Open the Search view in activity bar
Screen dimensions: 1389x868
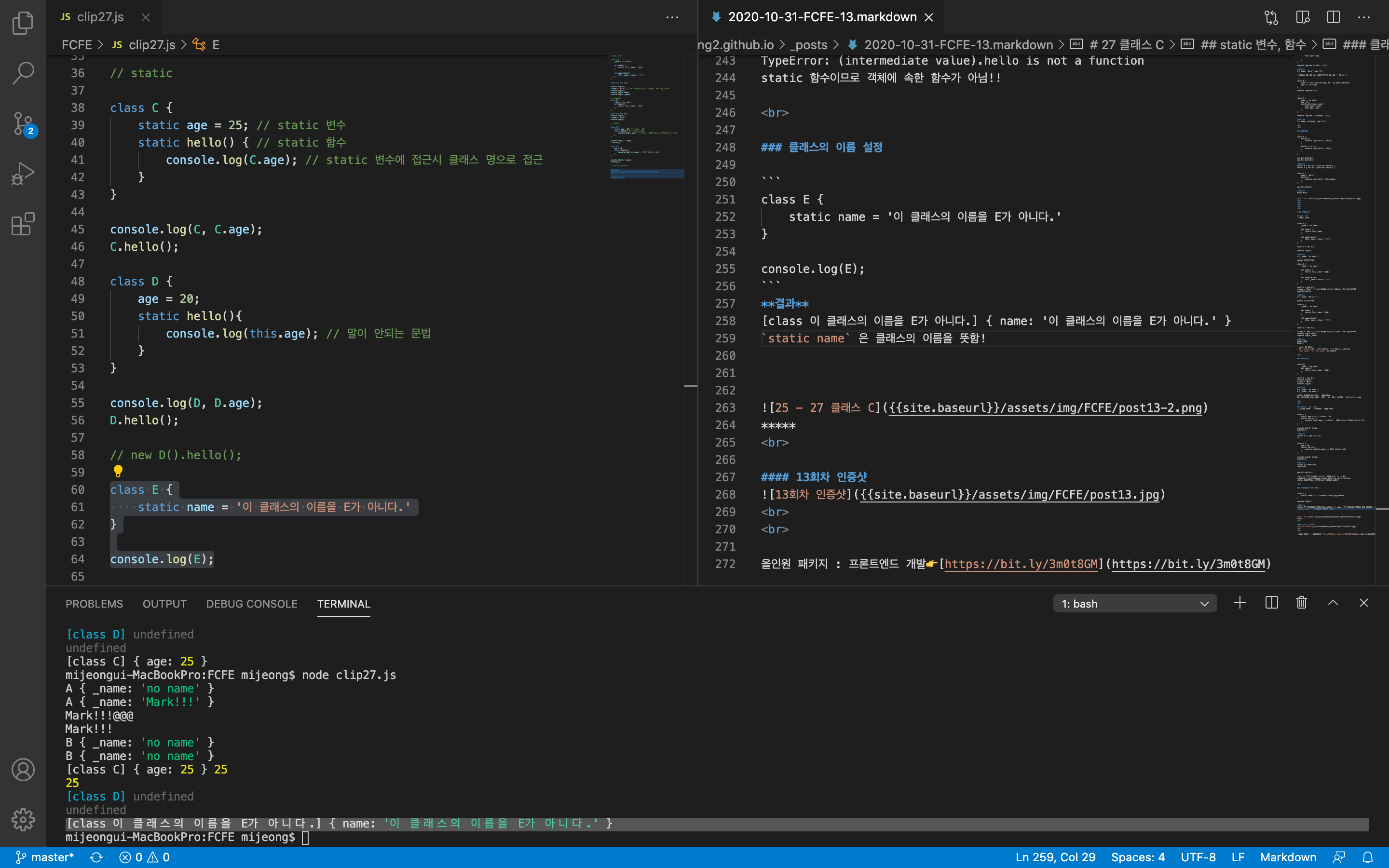tap(23, 73)
